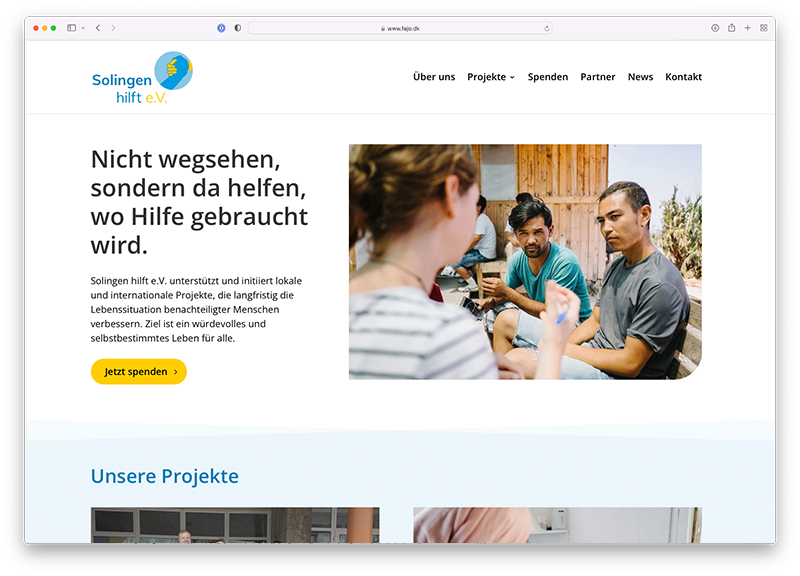The width and height of the screenshot is (800, 576).
Task: Open the blue password manager extension icon
Action: point(221,28)
